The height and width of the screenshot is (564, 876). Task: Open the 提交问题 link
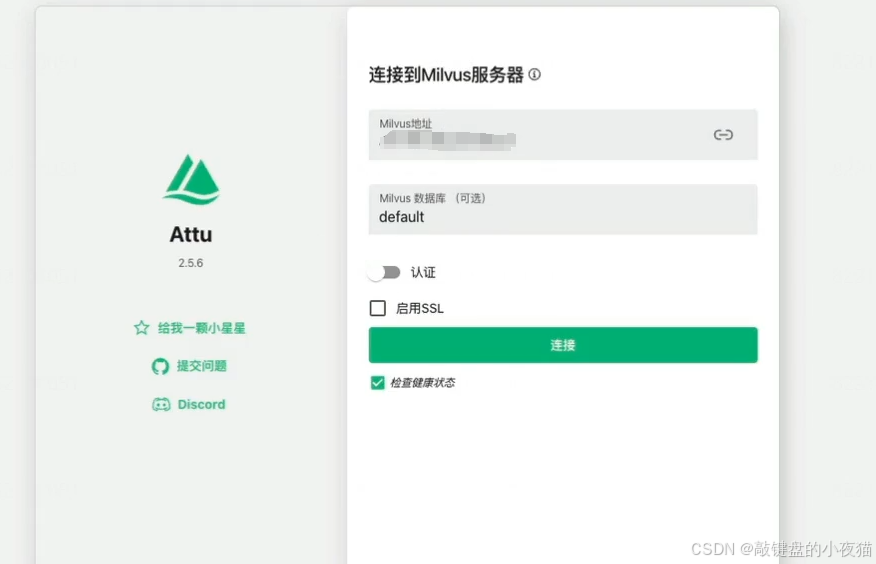tap(202, 366)
